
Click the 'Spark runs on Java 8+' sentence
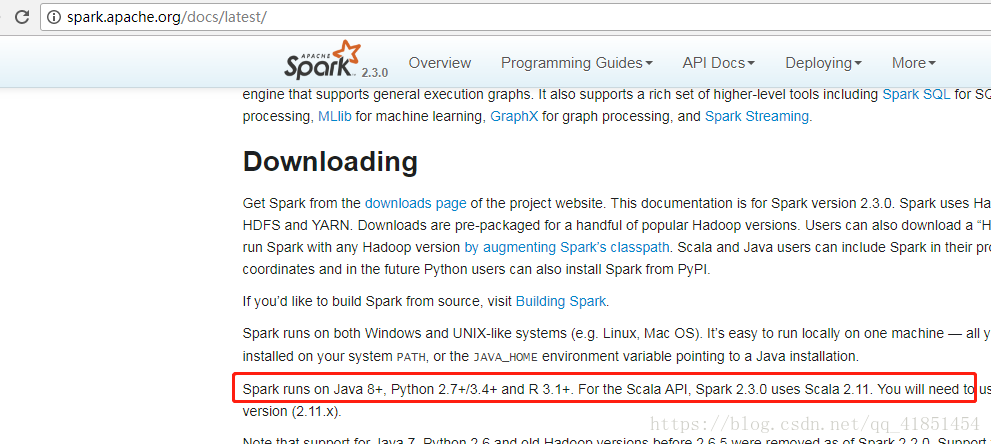tap(408, 389)
